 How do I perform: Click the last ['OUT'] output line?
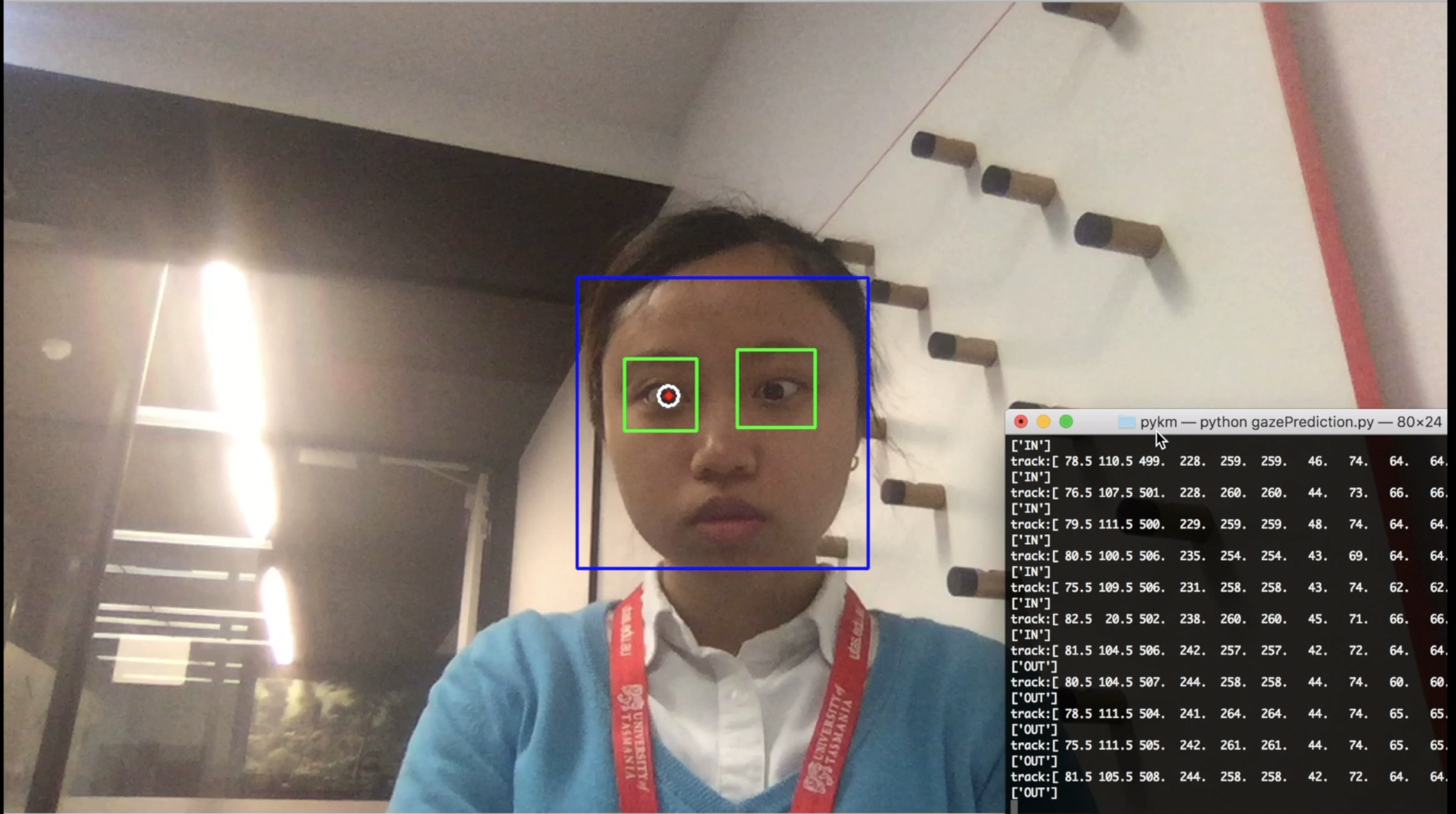tap(1034, 793)
